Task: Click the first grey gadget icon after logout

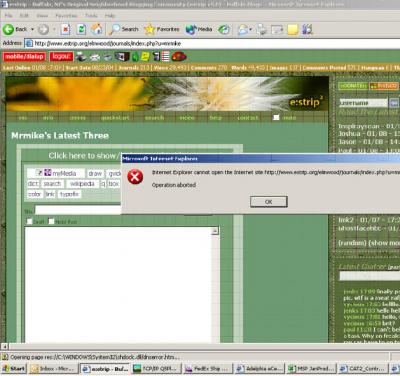Action: (x=81, y=57)
